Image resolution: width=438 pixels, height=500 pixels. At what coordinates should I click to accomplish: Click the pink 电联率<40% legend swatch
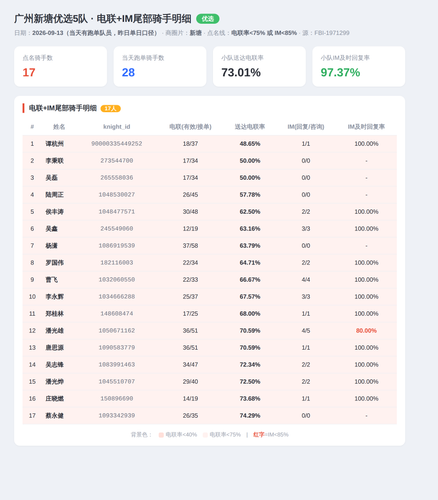[x=161, y=435]
